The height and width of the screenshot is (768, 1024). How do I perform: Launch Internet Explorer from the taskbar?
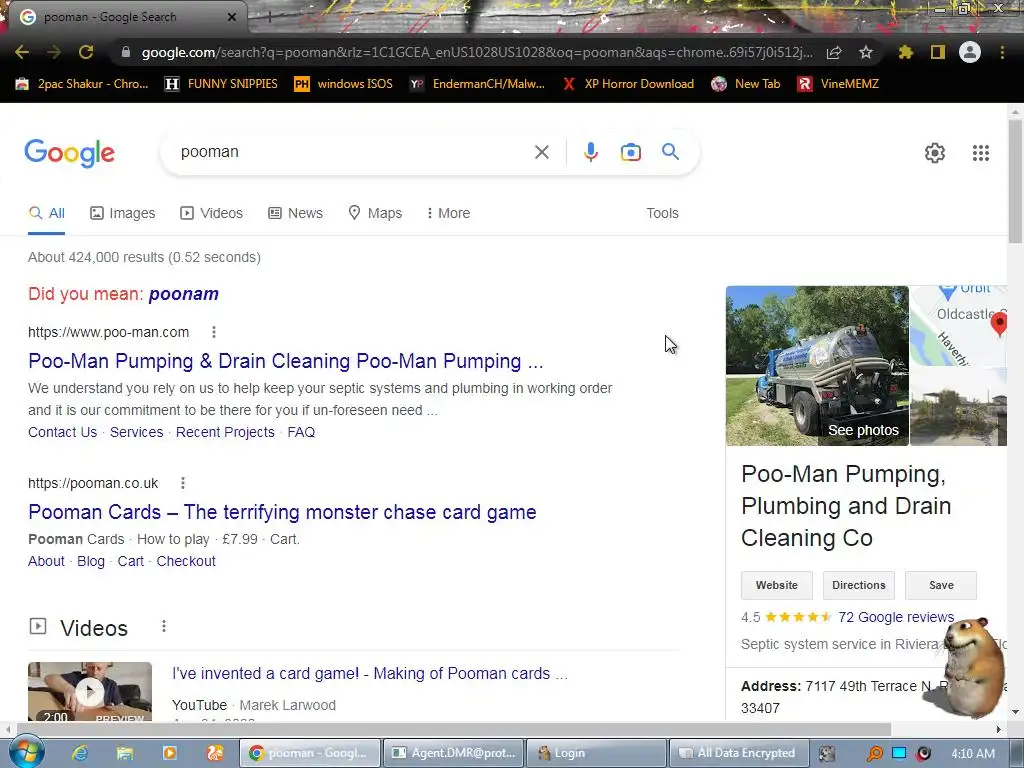(80, 753)
